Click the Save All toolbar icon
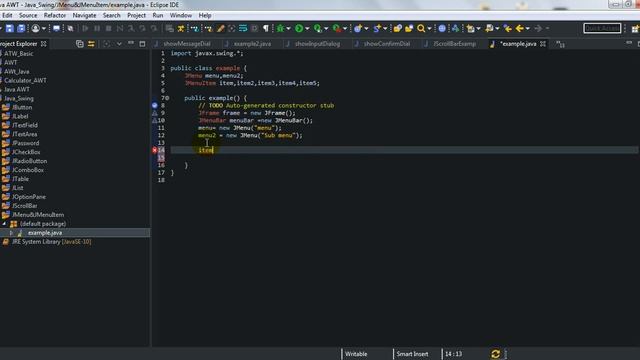The width and height of the screenshot is (640, 360). coord(21,28)
